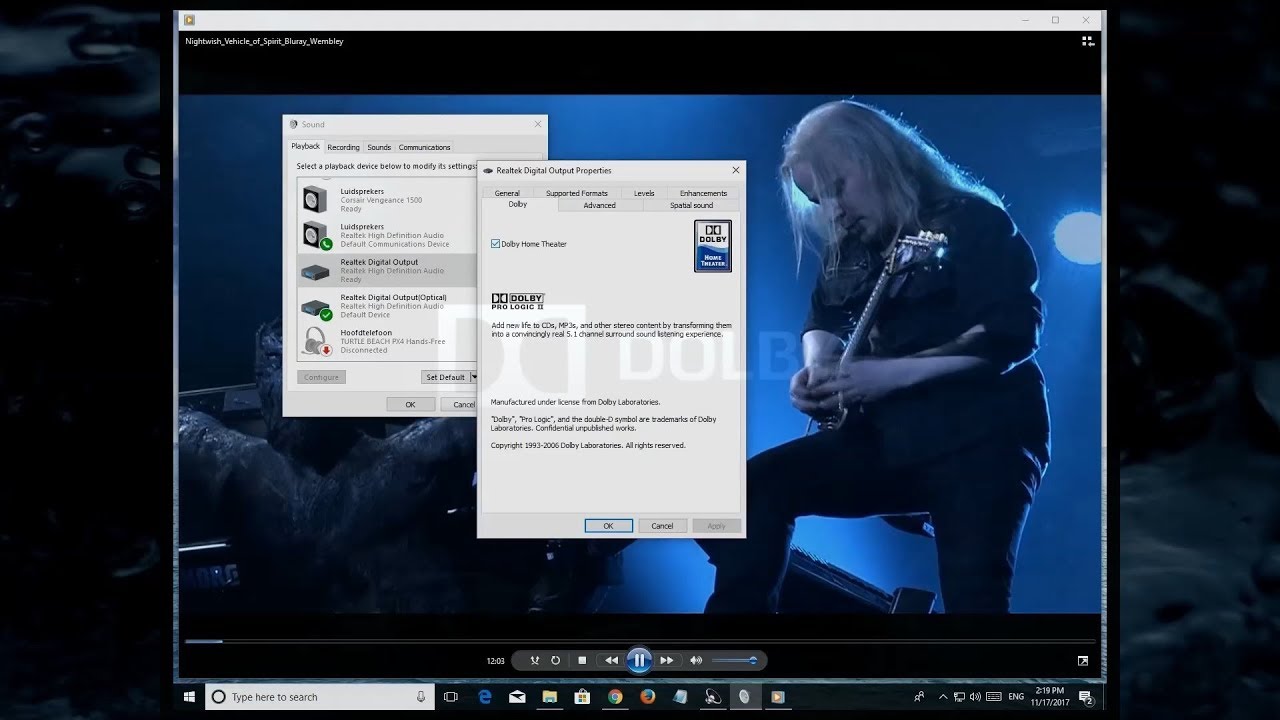This screenshot has width=1280, height=720.
Task: Click the greyed Apply button in Properties
Action: [716, 526]
